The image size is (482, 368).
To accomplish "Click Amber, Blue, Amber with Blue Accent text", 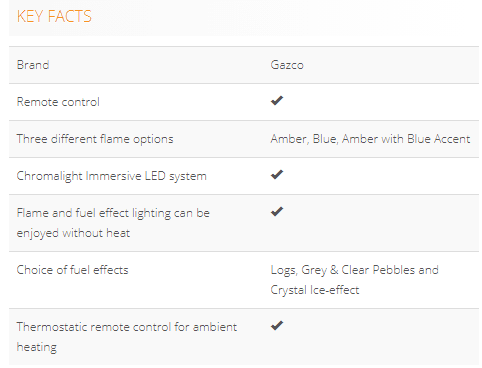I will pyautogui.click(x=370, y=139).
